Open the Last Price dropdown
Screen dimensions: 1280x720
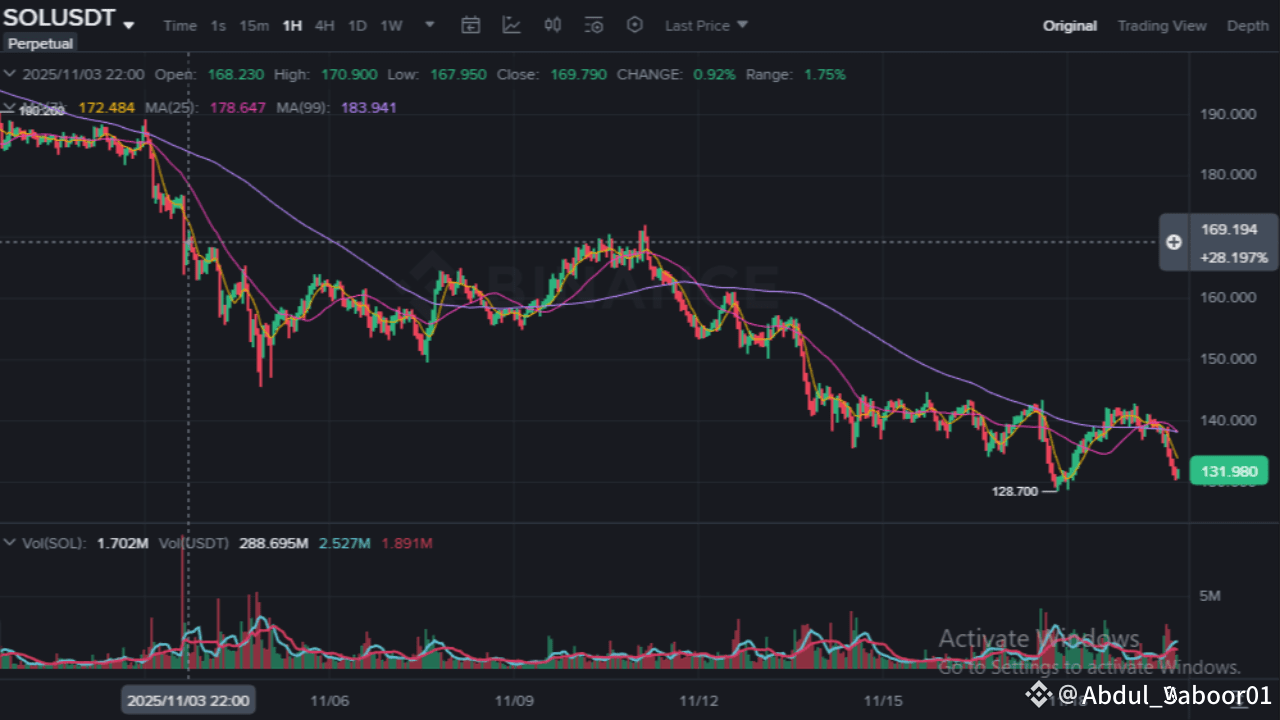706,26
